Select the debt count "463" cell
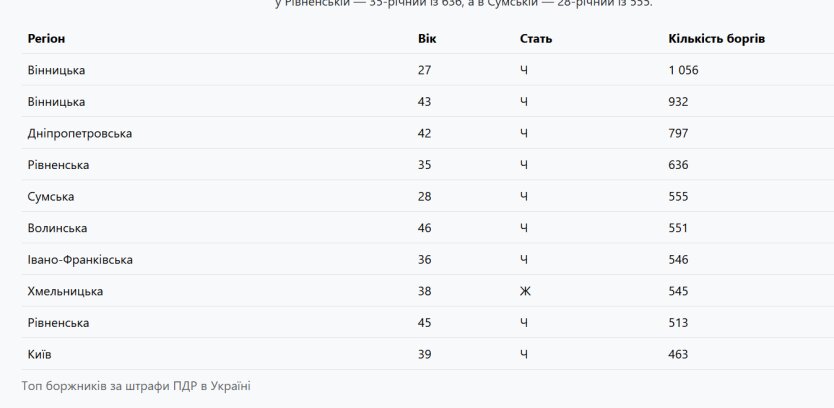The height and width of the screenshot is (408, 834). click(x=679, y=354)
